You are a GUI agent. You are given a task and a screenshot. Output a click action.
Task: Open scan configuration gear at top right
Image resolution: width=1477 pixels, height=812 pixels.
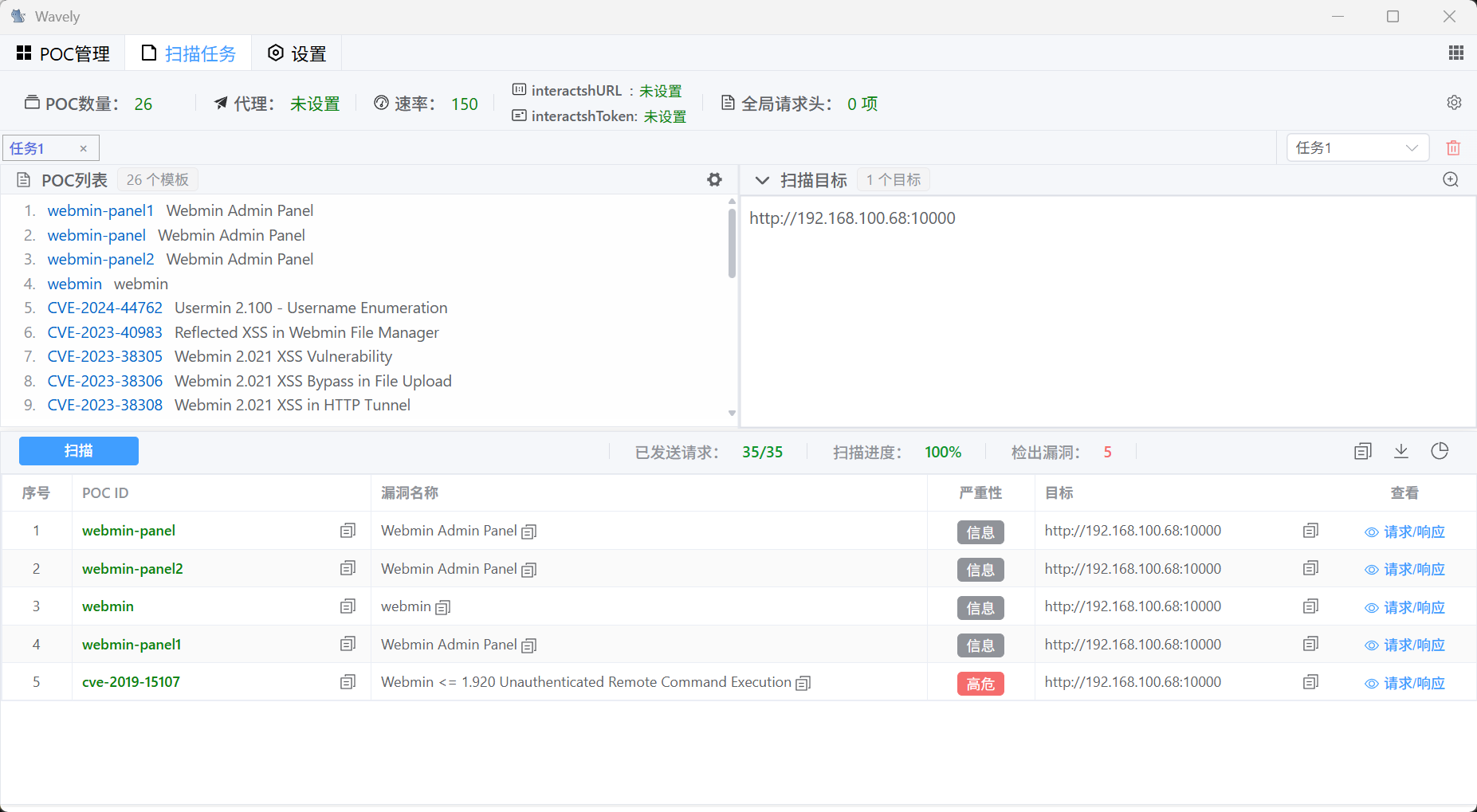coord(1454,103)
